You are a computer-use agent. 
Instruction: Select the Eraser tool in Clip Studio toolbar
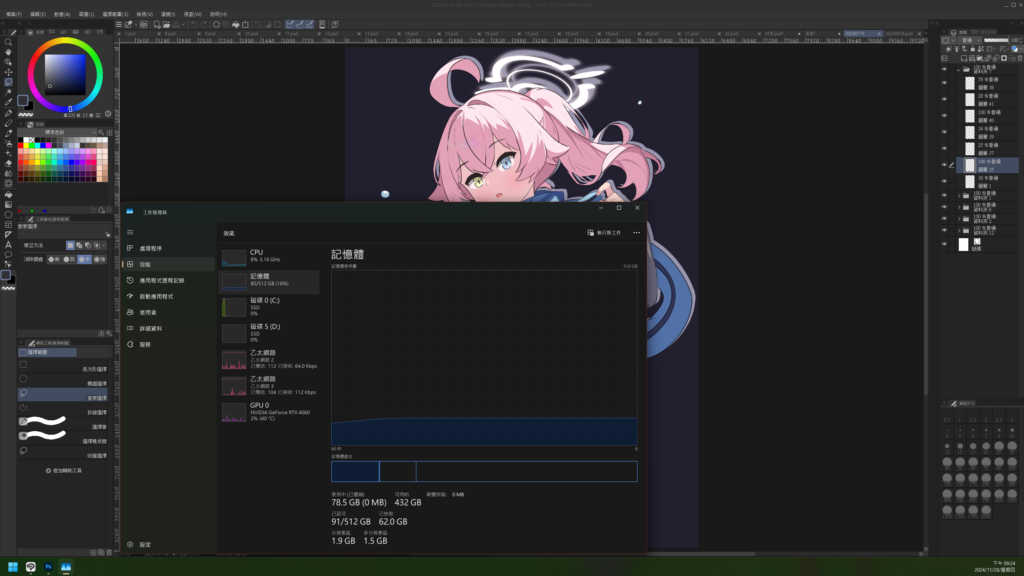tap(8, 163)
